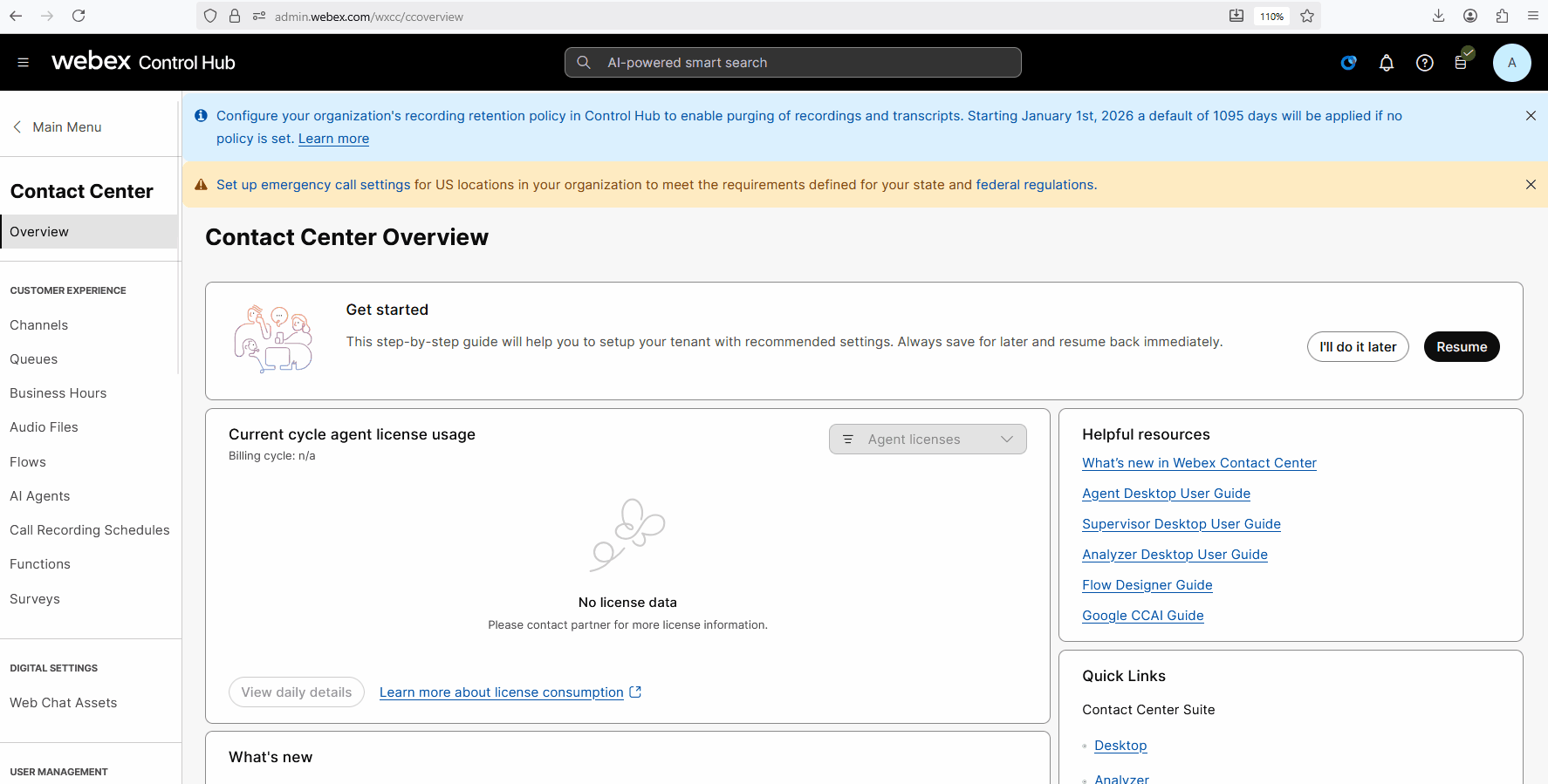1548x784 pixels.
Task: Navigate to the Flows section
Action: (x=28, y=462)
